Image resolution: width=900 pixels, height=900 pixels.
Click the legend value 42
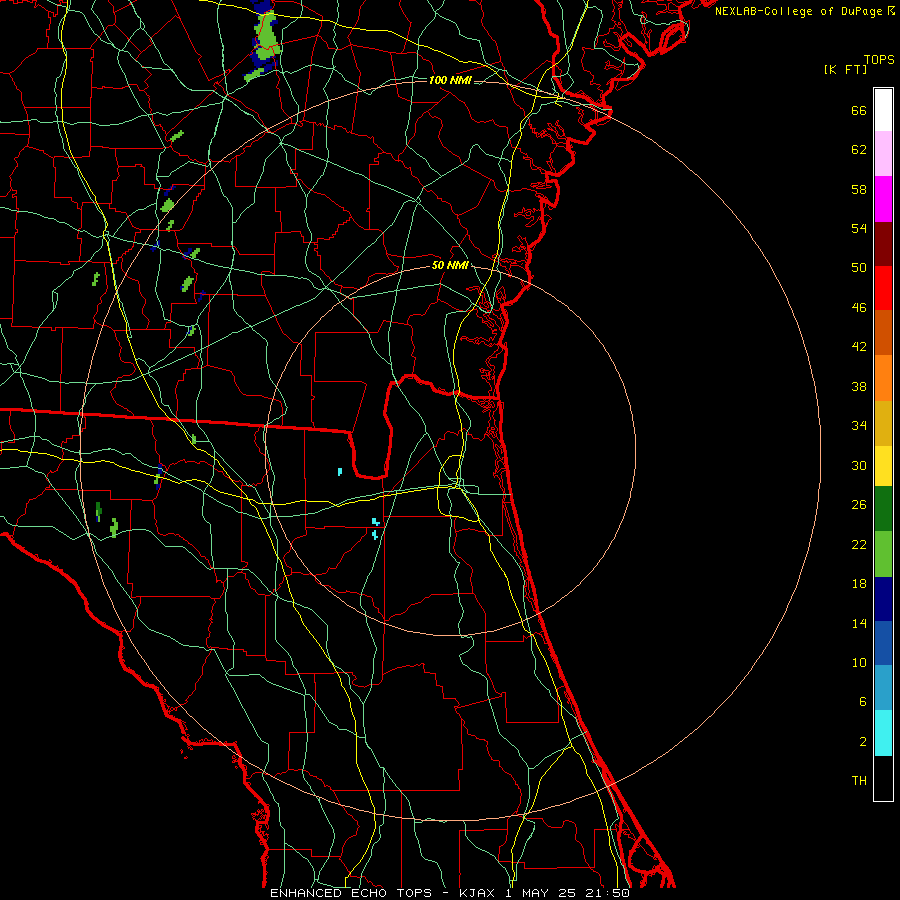[x=859, y=347]
